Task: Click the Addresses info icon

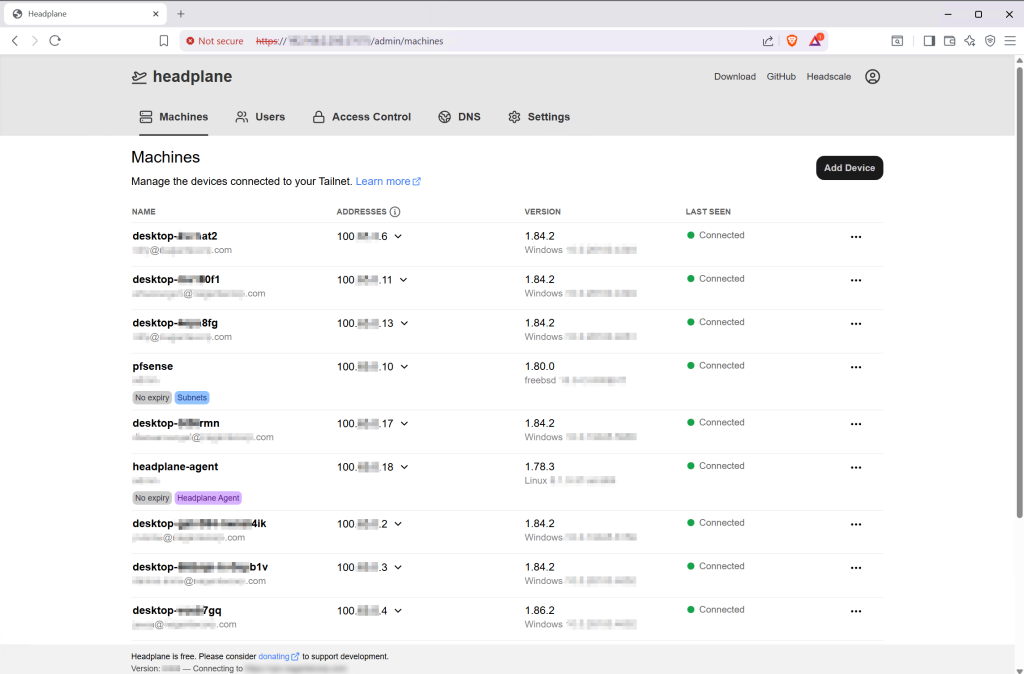Action: (394, 212)
